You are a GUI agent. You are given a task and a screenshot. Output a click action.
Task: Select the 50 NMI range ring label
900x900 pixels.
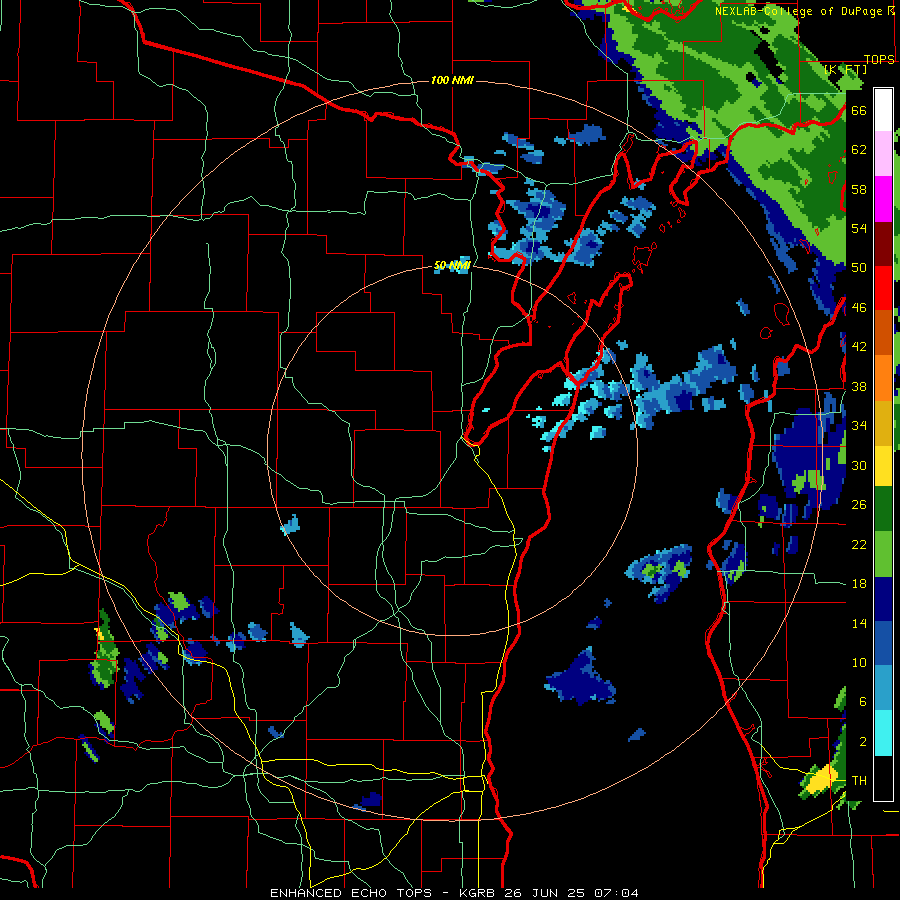pyautogui.click(x=452, y=265)
